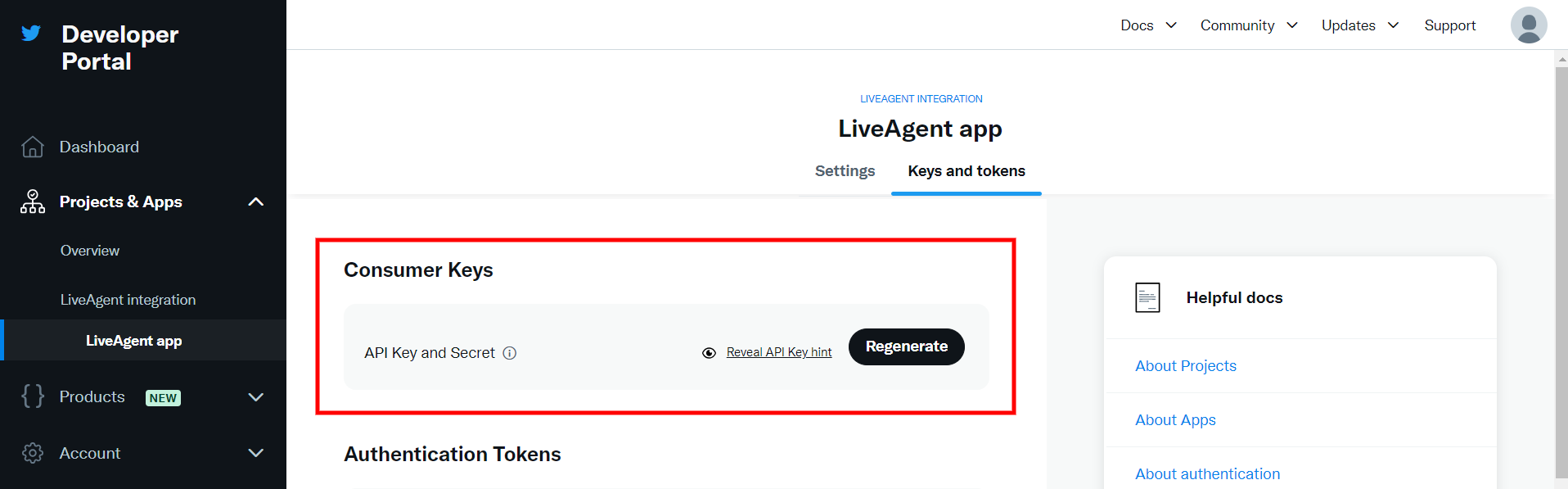Select the Dashboard home icon

click(33, 146)
